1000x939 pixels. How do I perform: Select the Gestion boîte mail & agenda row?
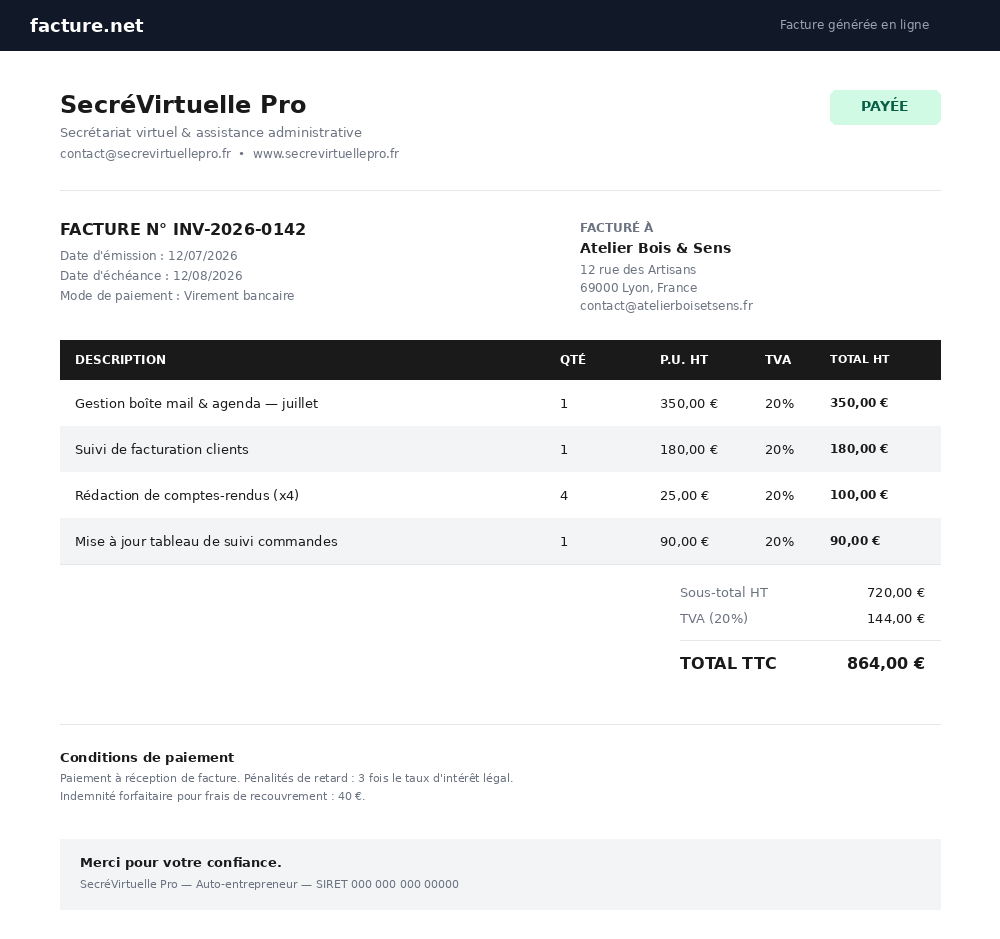pos(500,403)
